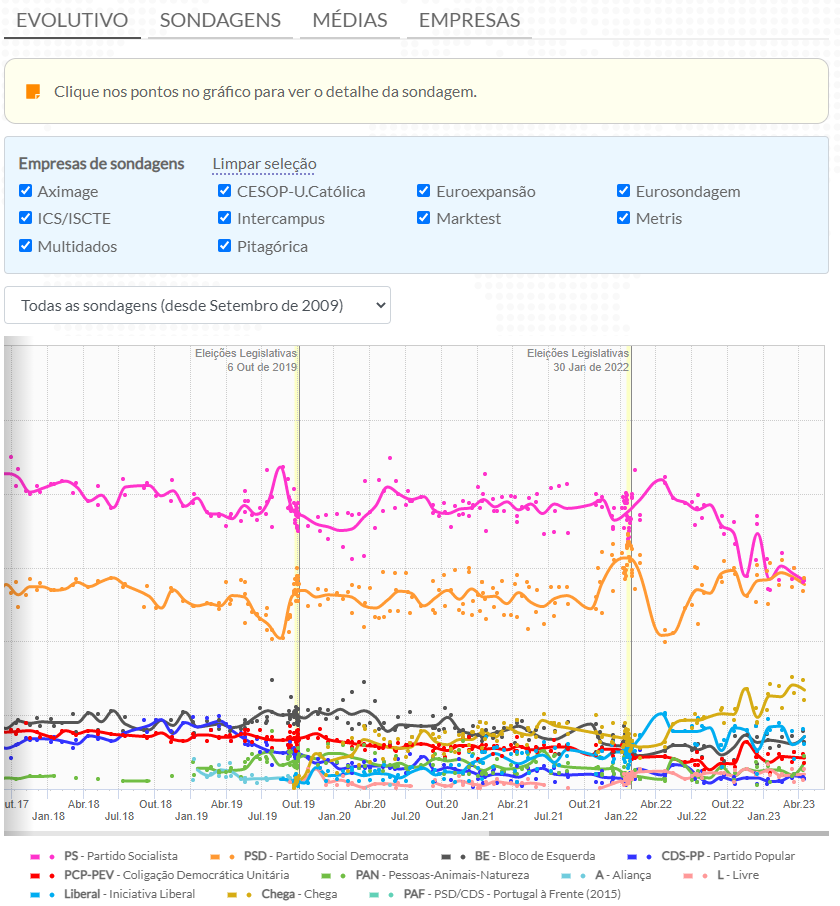Screen dimensions: 840x906
Task: Disable the Eurosondagem polling company
Action: coord(624,191)
